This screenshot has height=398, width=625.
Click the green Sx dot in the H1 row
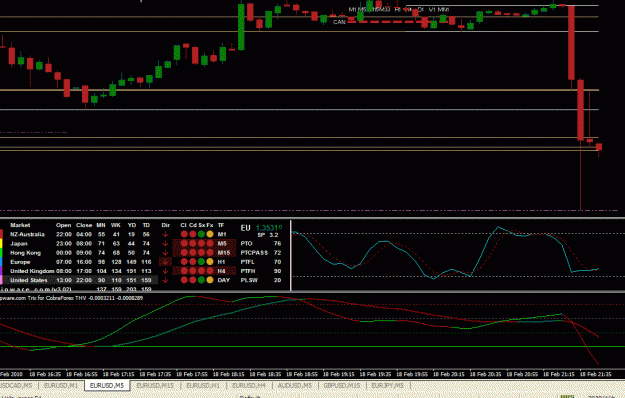[x=201, y=262]
